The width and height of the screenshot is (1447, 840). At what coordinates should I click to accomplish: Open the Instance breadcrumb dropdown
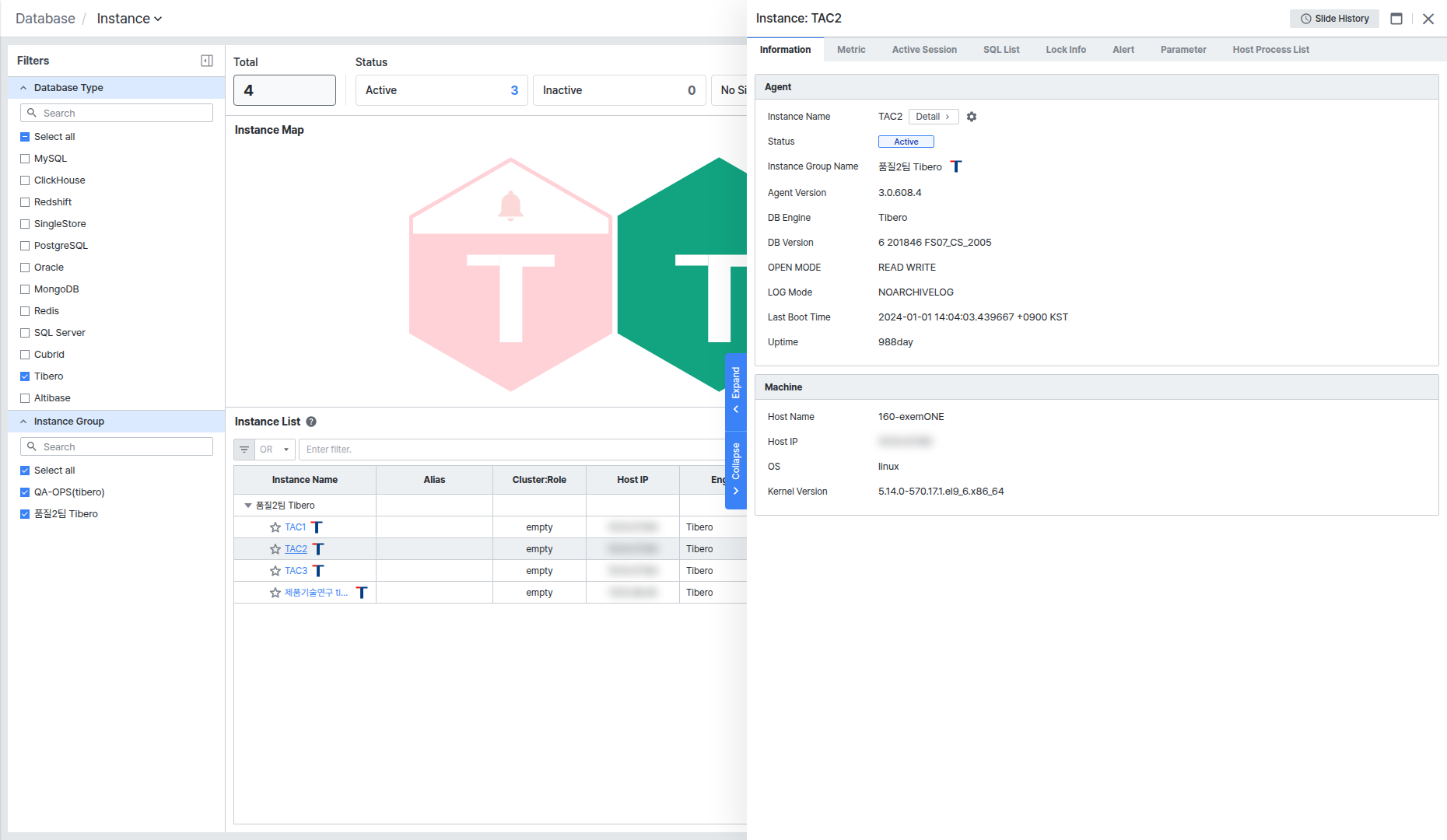[x=129, y=19]
